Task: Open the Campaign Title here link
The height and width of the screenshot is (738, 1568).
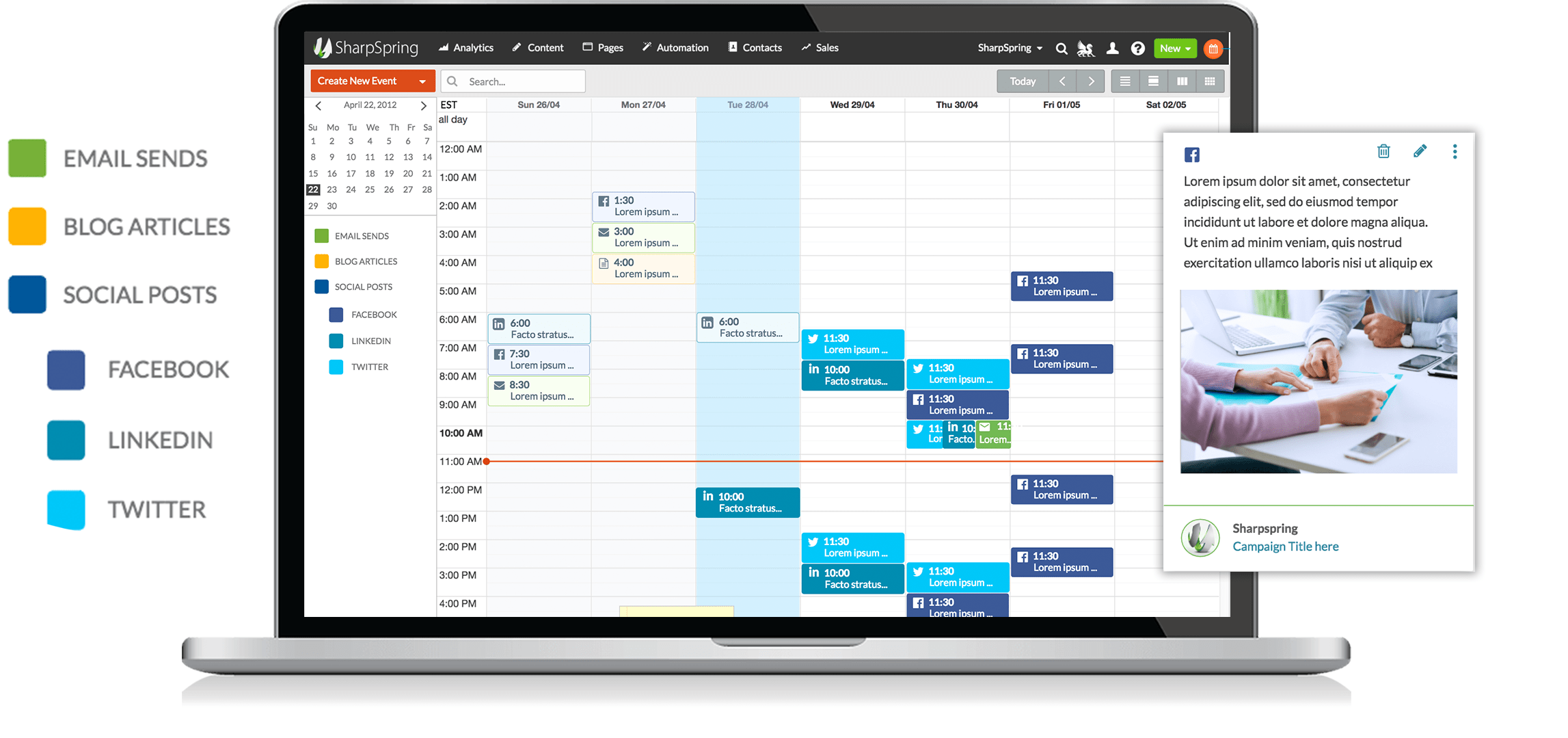Action: click(x=1285, y=546)
